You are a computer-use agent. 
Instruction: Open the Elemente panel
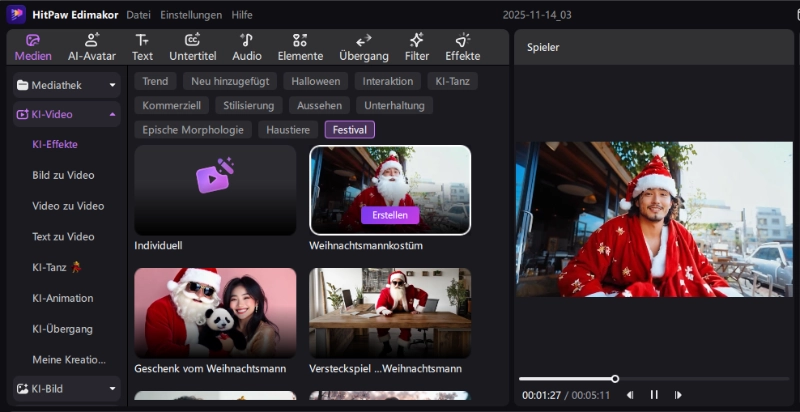[x=300, y=47]
